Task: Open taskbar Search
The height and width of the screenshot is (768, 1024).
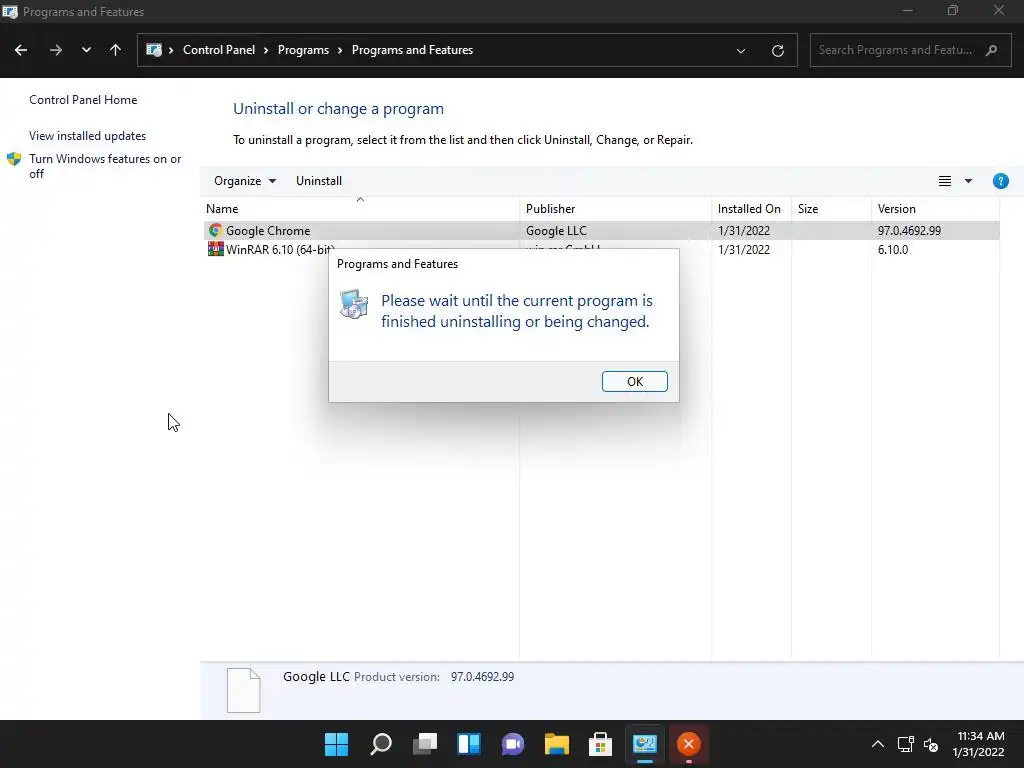Action: coord(381,744)
